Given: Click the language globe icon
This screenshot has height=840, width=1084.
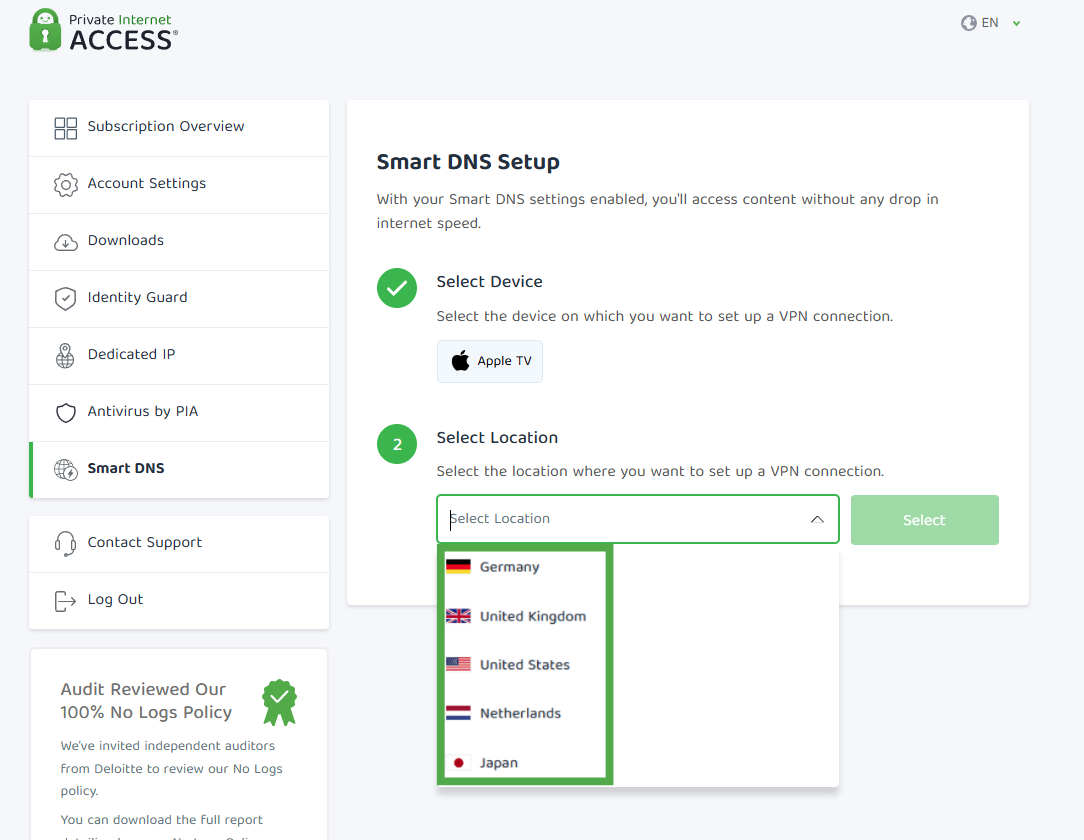Looking at the screenshot, I should (x=969, y=23).
